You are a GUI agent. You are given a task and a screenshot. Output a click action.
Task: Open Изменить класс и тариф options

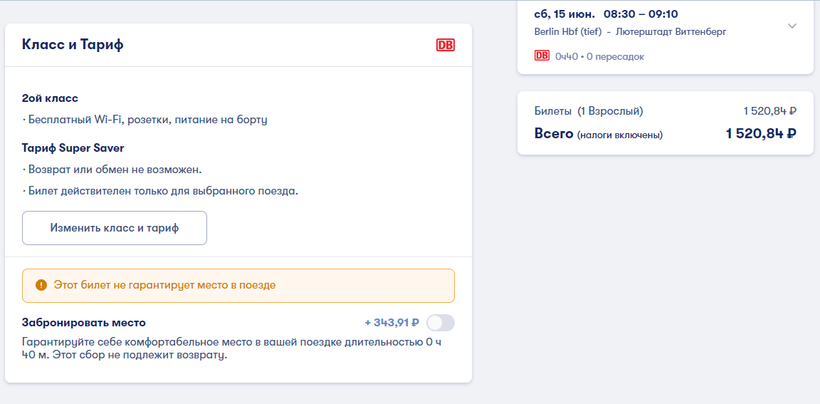coord(115,228)
